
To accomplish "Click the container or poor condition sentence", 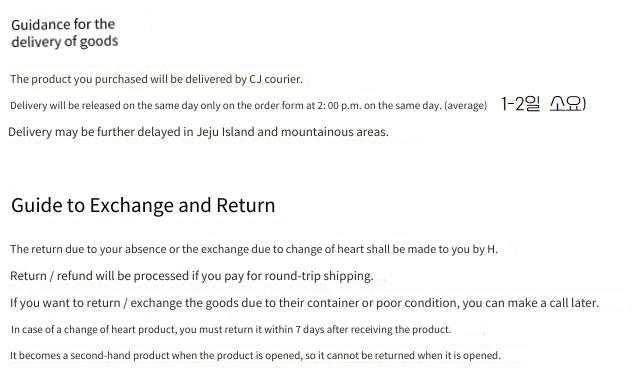I will [x=305, y=303].
